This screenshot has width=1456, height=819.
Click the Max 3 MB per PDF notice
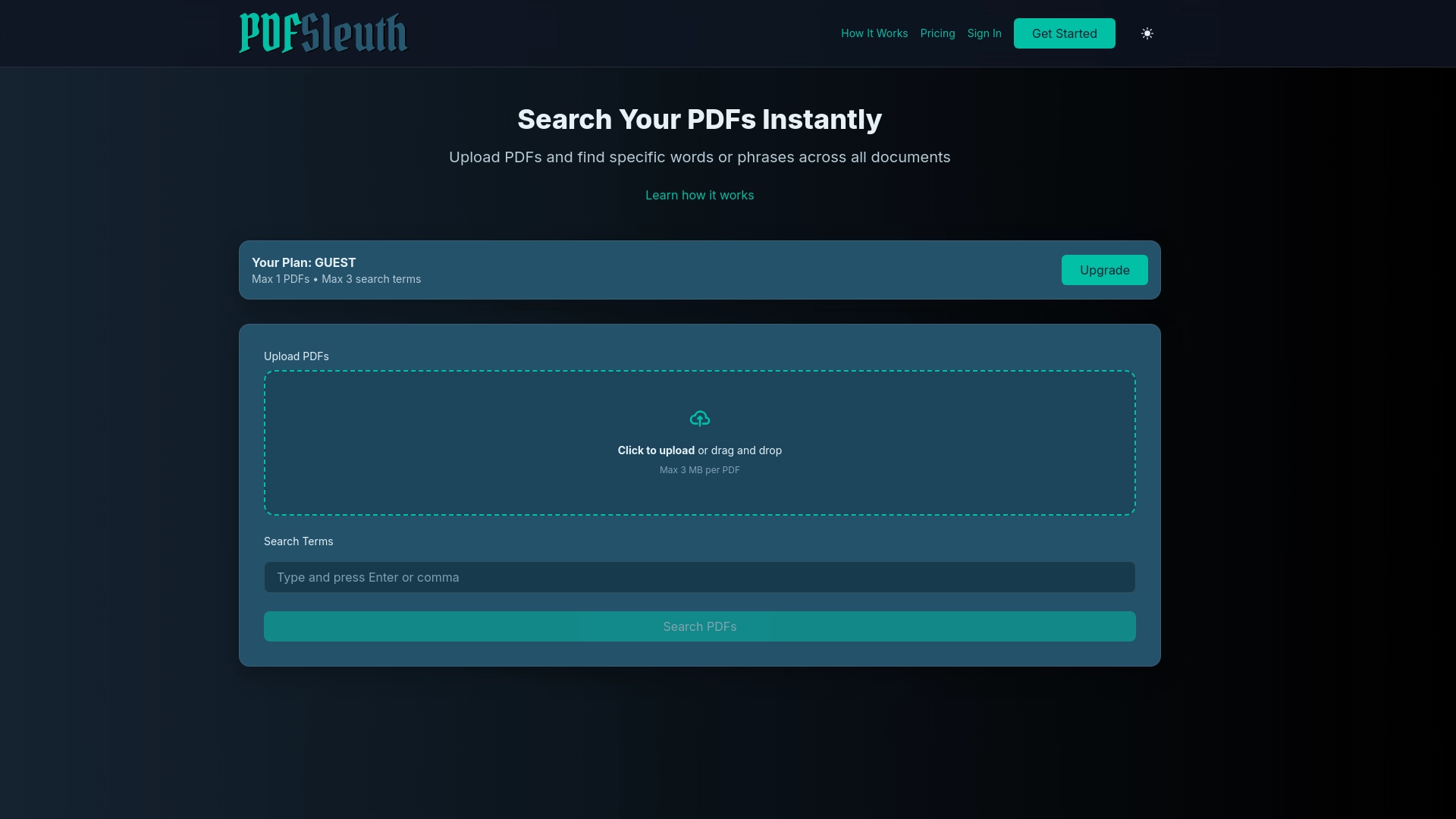click(x=699, y=469)
